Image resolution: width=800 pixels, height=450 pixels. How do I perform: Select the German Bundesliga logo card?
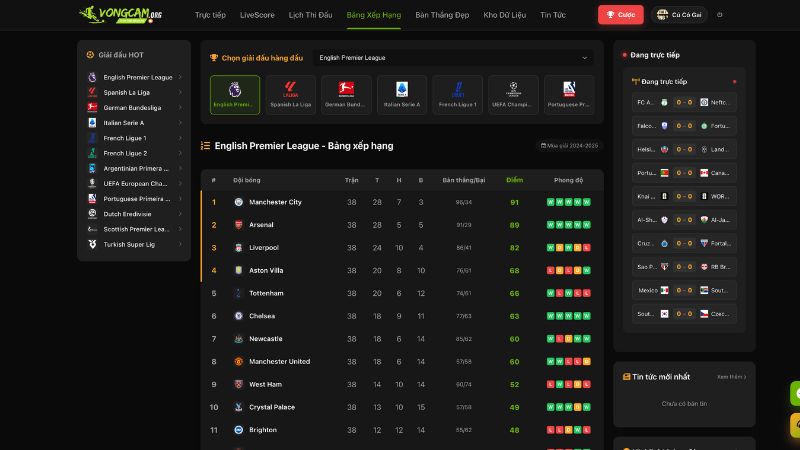pos(346,95)
